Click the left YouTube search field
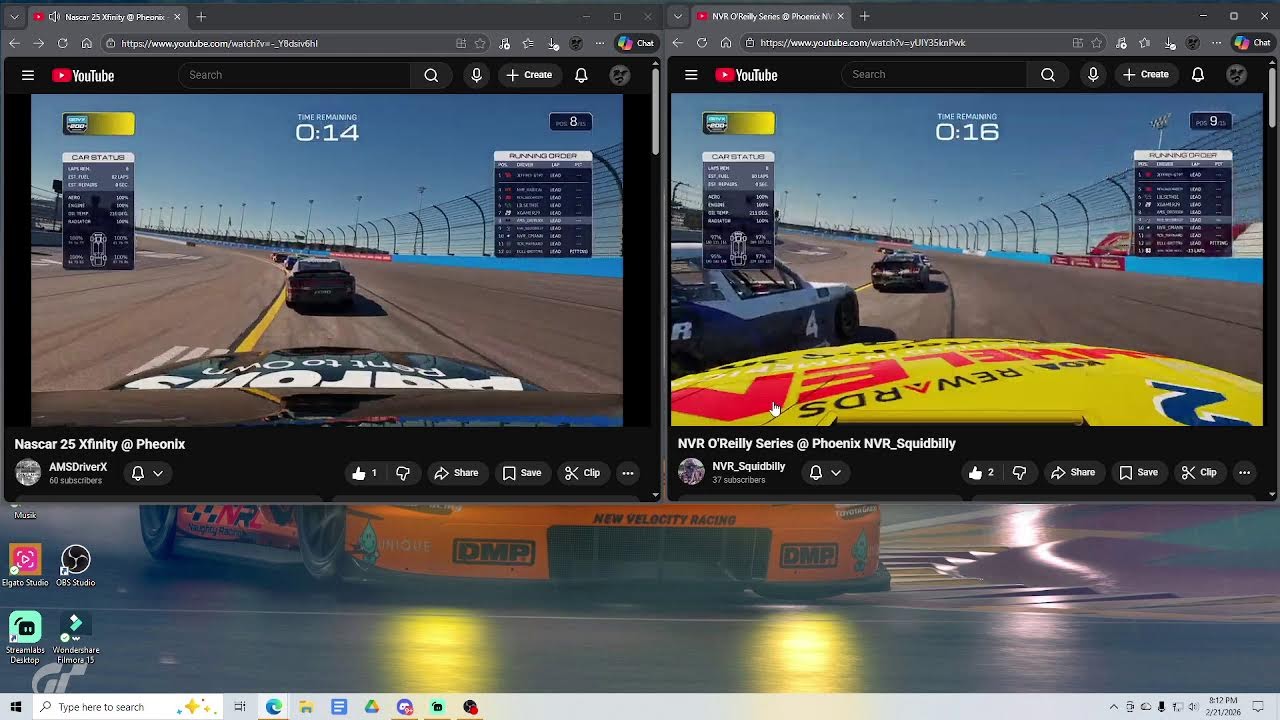The image size is (1280, 720). click(294, 75)
